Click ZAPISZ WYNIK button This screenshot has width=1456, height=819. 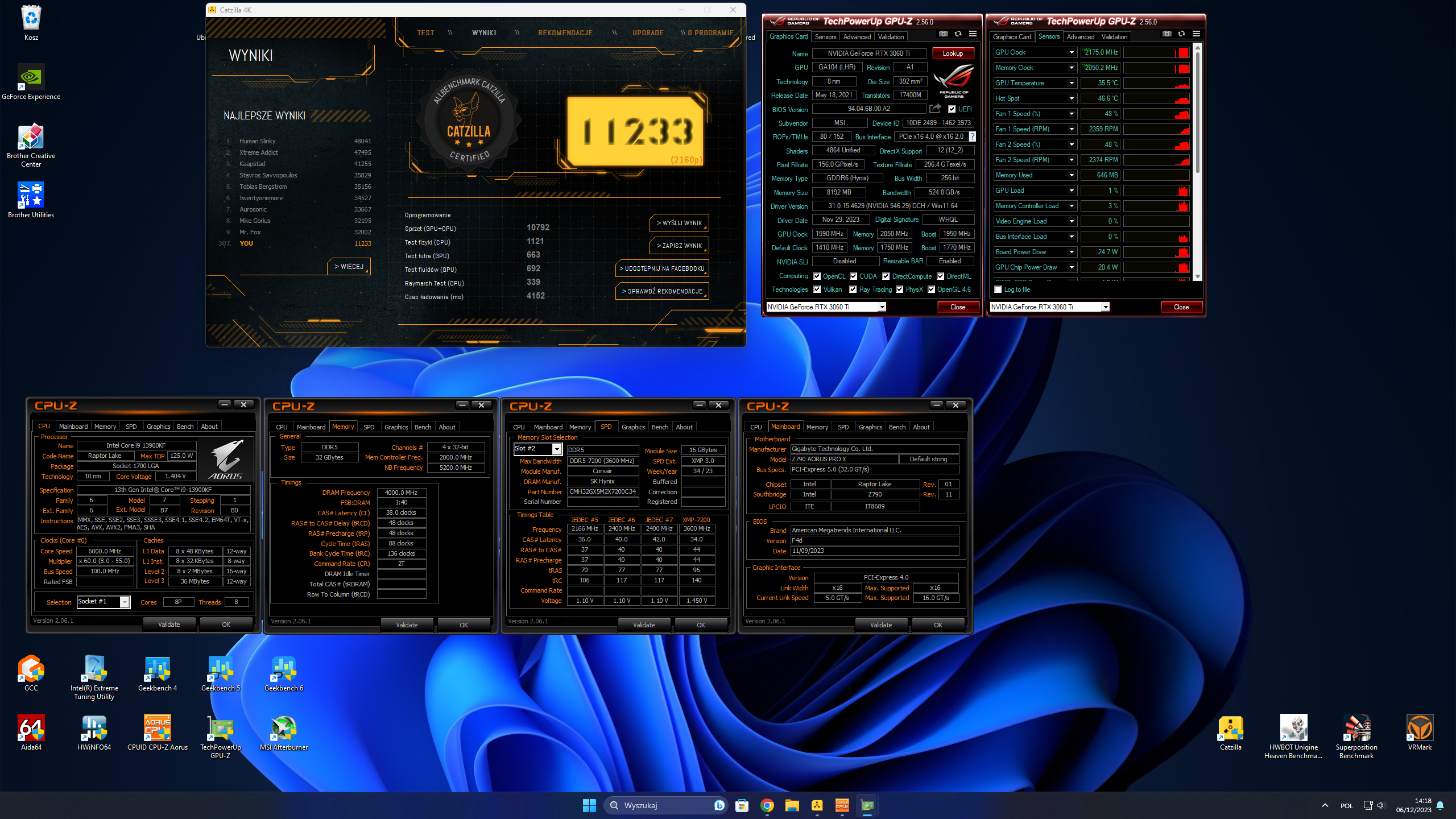[x=679, y=246]
